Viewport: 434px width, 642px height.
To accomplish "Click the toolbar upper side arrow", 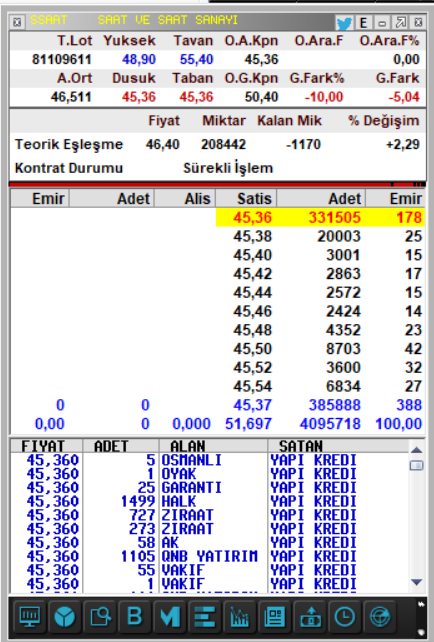I will pyautogui.click(x=421, y=604).
